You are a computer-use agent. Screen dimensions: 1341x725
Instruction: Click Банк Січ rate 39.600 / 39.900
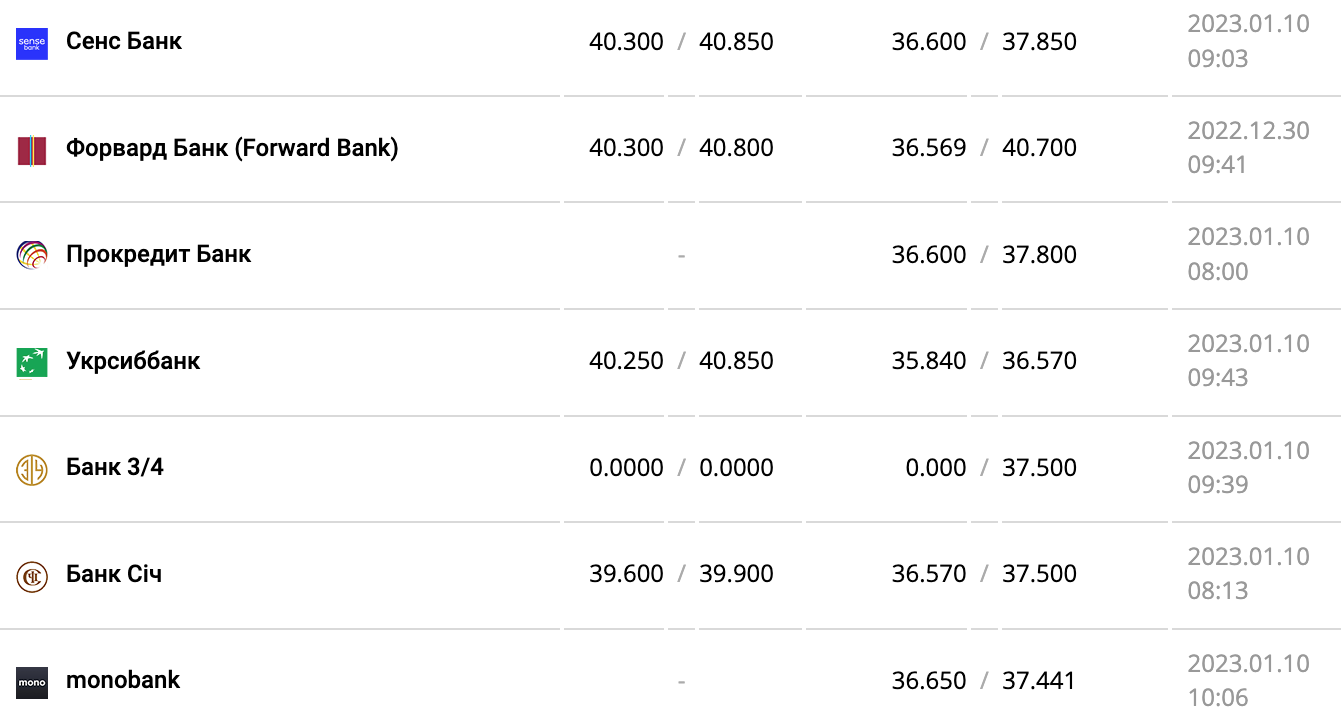click(x=681, y=574)
